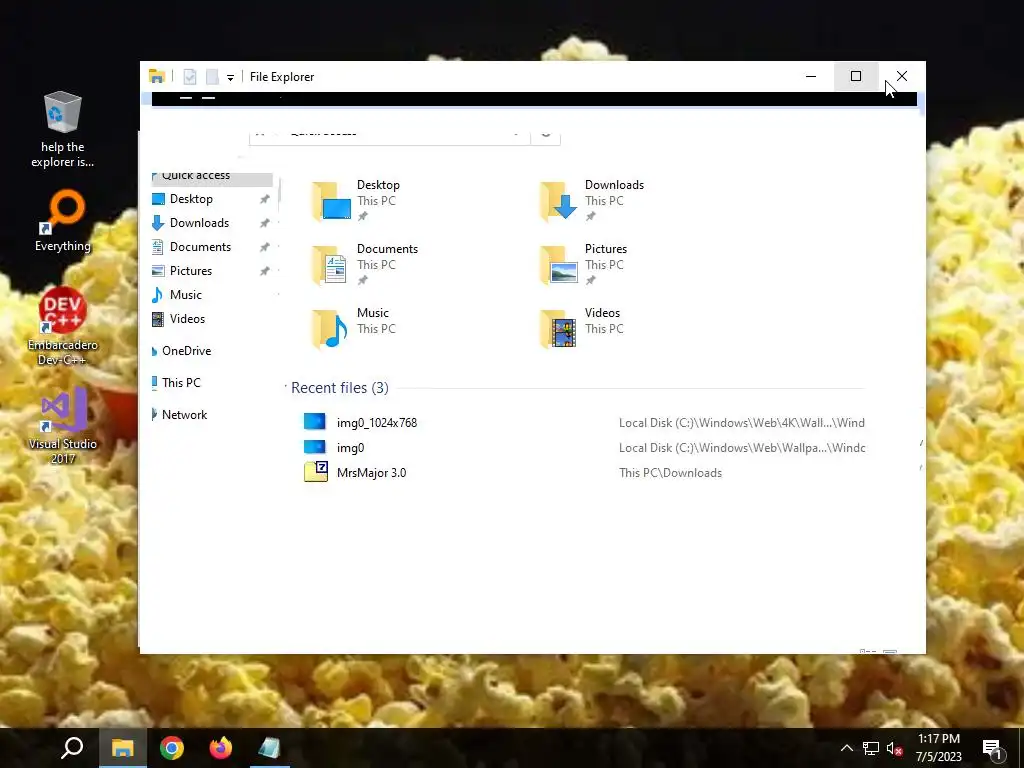Click the MrsMajor 3.0 archive icon
This screenshot has height=768, width=1024.
pyautogui.click(x=316, y=472)
